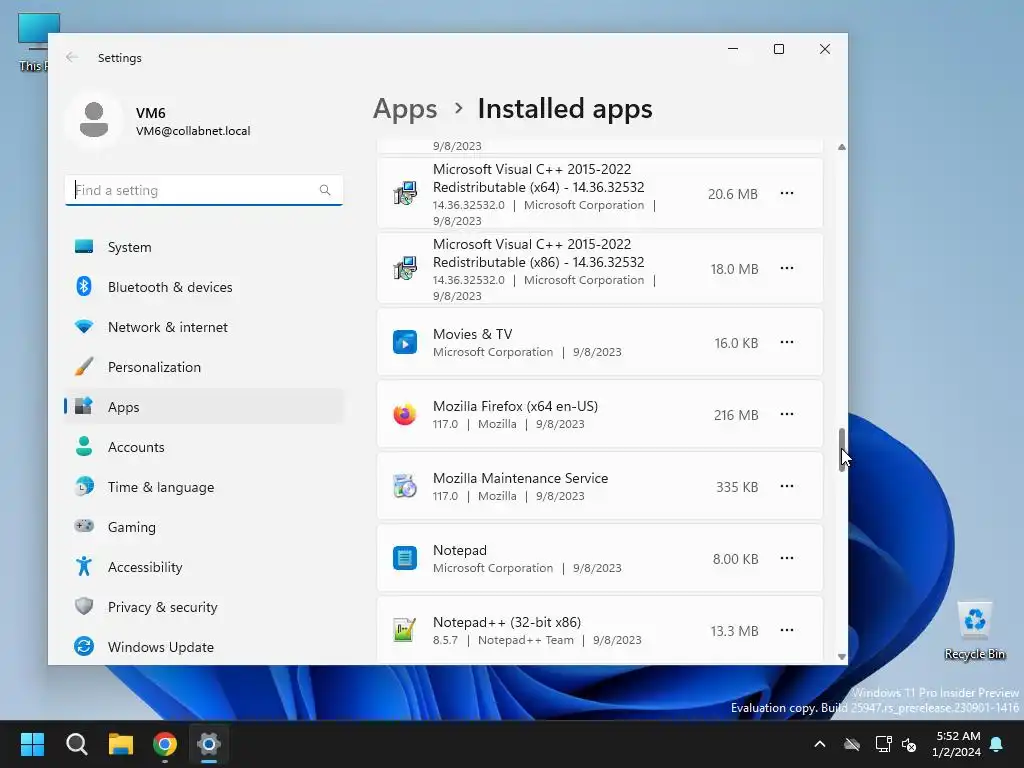Click the Time & language clock icon
The height and width of the screenshot is (768, 1024).
pyautogui.click(x=84, y=487)
